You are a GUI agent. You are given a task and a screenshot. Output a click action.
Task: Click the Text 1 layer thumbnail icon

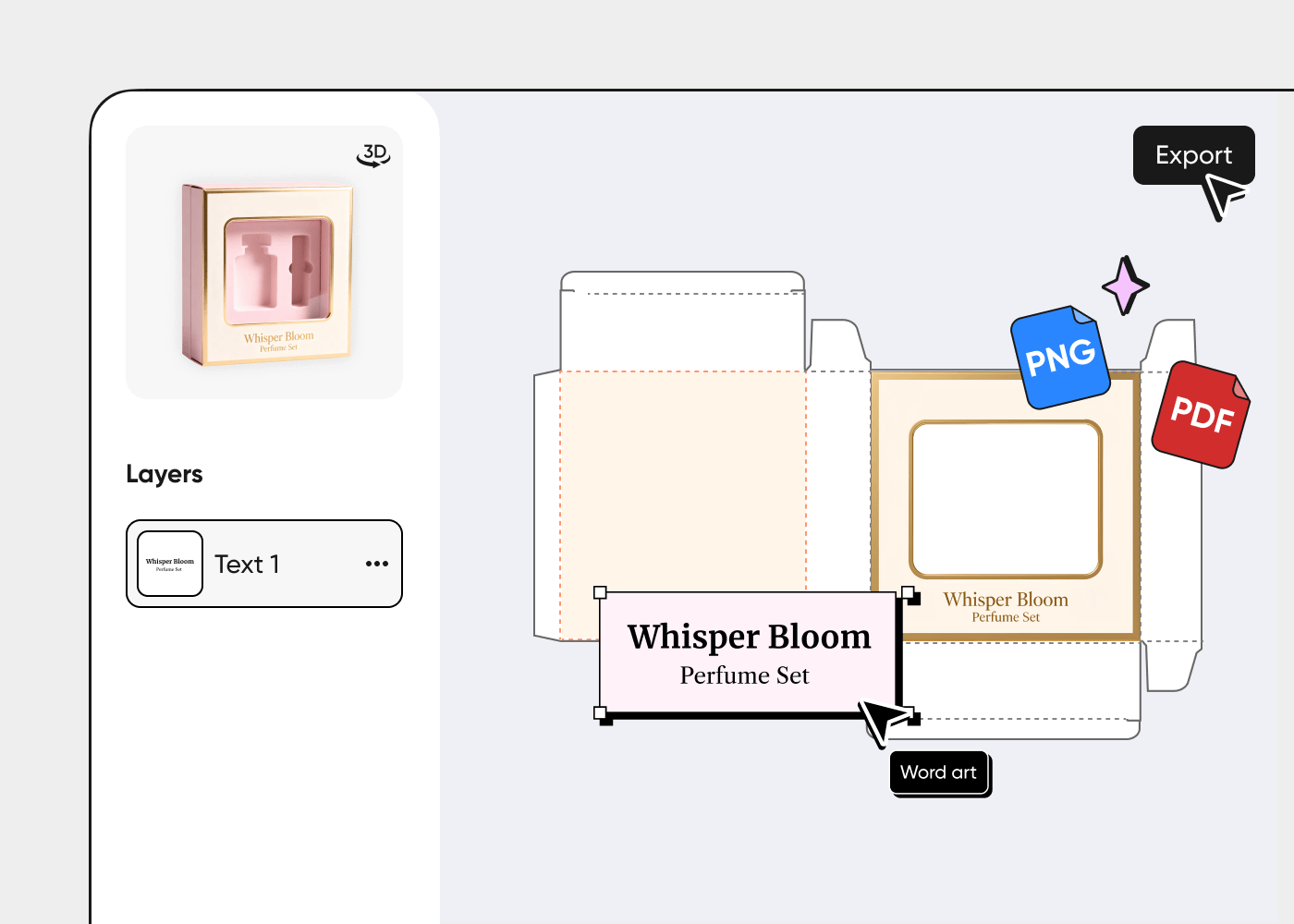click(x=170, y=563)
